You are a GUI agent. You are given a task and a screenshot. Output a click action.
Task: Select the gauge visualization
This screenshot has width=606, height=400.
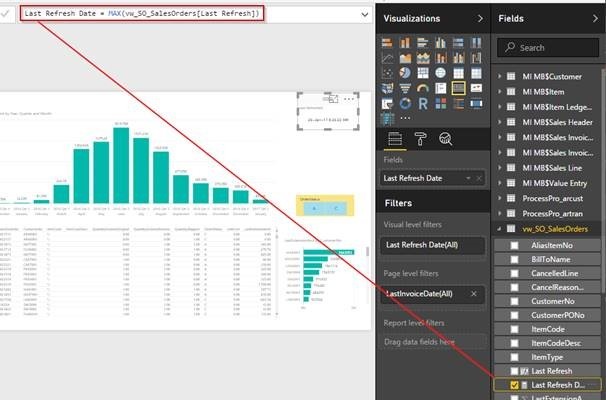[x=422, y=89]
